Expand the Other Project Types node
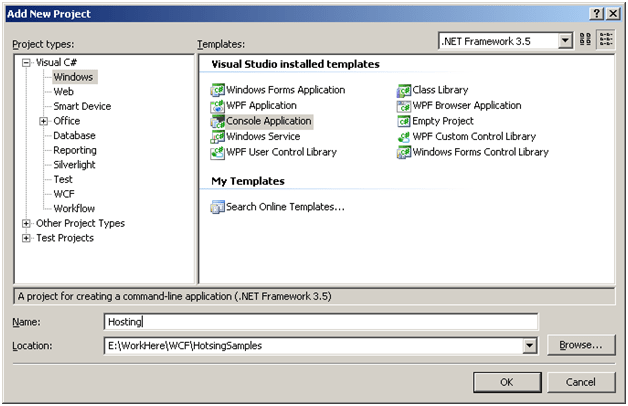The height and width of the screenshot is (406, 628). coord(26,223)
